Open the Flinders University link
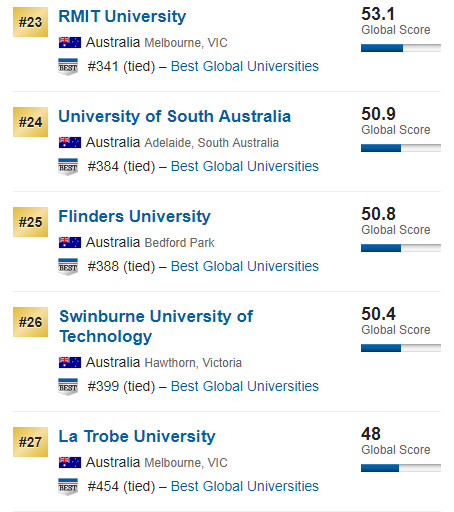Screen dimensions: 454x512 pyautogui.click(x=135, y=216)
